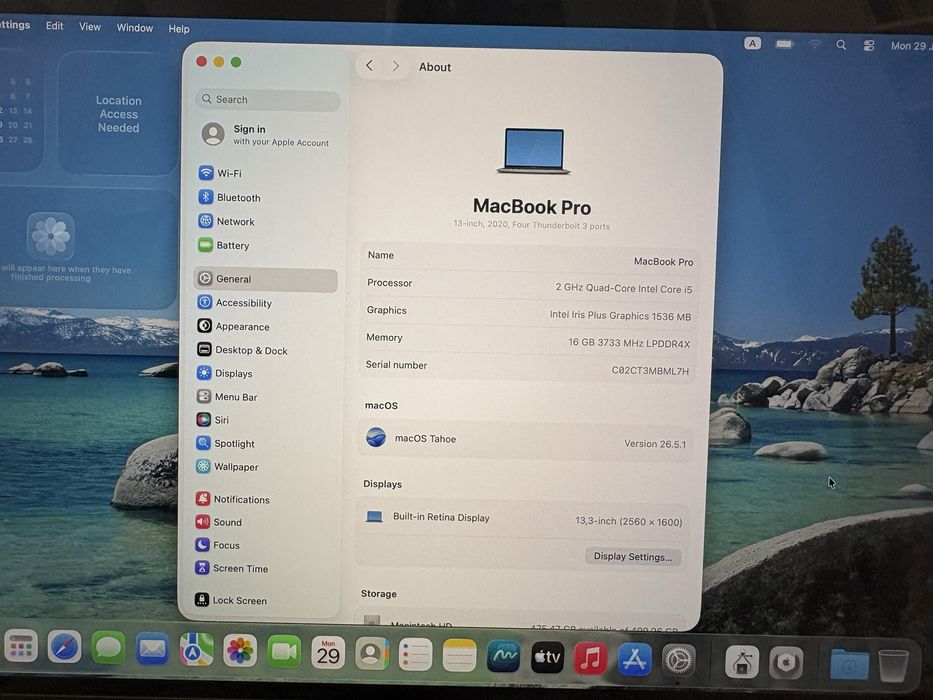Click the serial number C02CT3MBML7H

click(650, 371)
